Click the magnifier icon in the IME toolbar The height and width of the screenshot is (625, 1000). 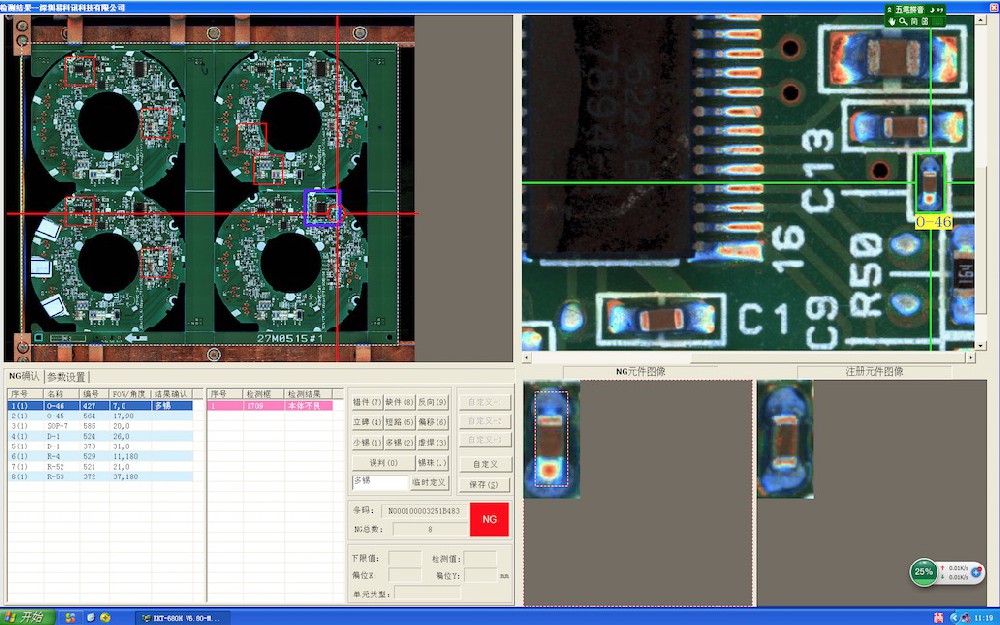[902, 21]
